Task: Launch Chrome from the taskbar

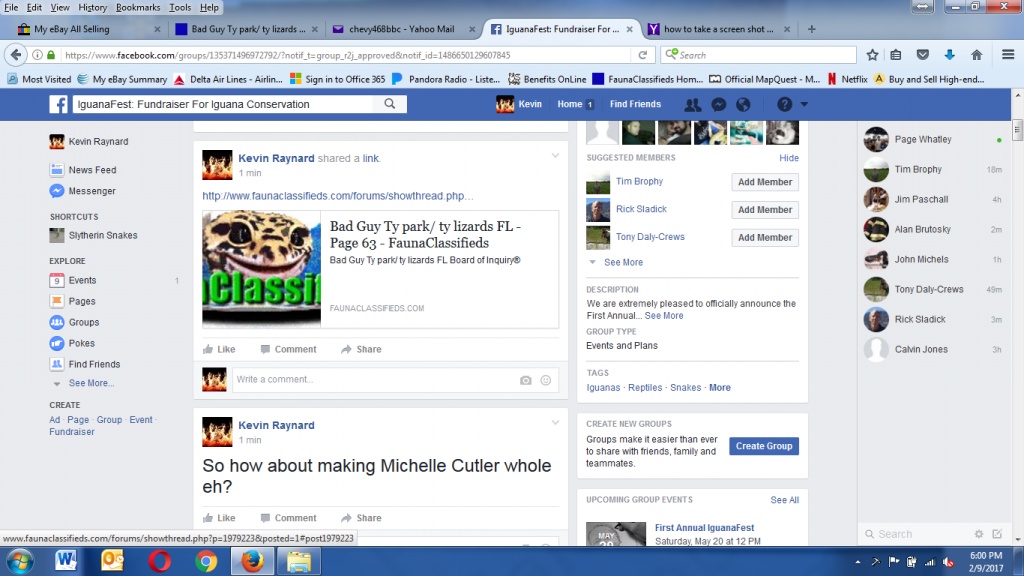Action: tap(206, 562)
